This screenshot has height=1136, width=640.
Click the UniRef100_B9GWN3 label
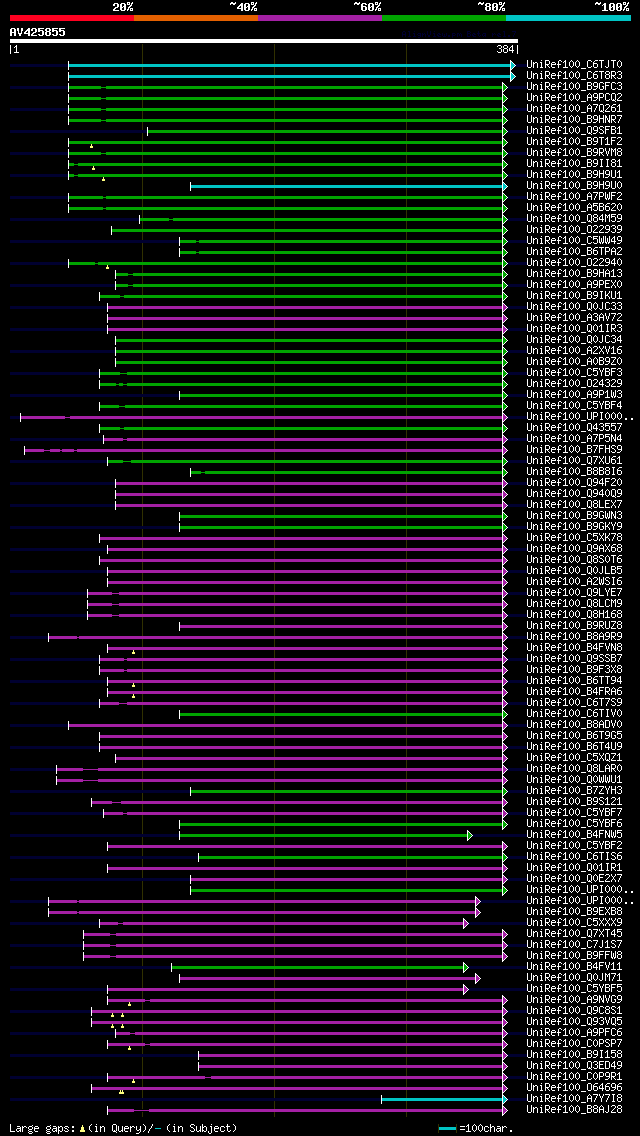574,517
